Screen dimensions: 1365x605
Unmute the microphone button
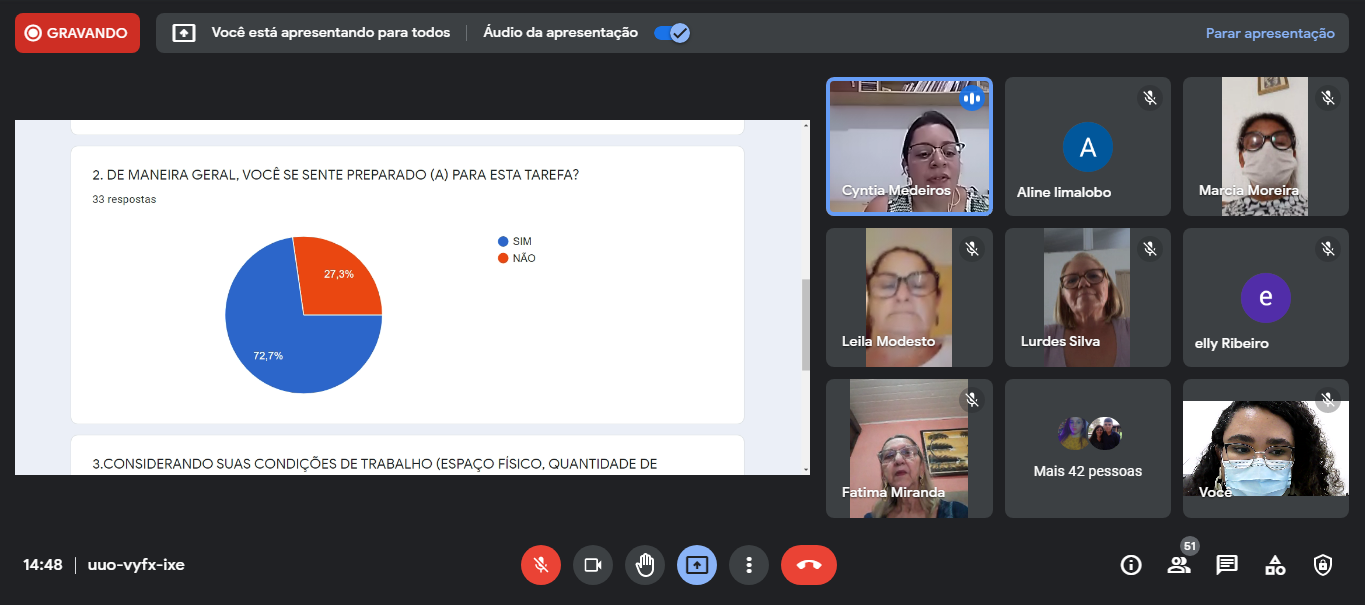[541, 565]
